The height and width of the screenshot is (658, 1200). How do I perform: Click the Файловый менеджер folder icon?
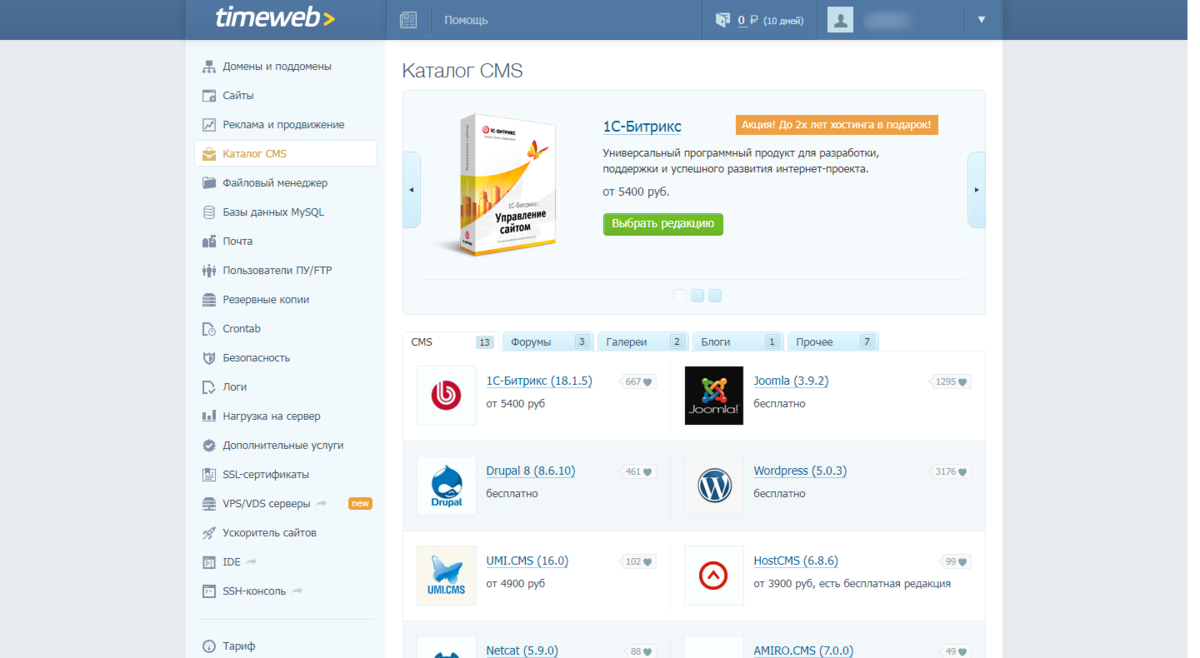[x=209, y=183]
